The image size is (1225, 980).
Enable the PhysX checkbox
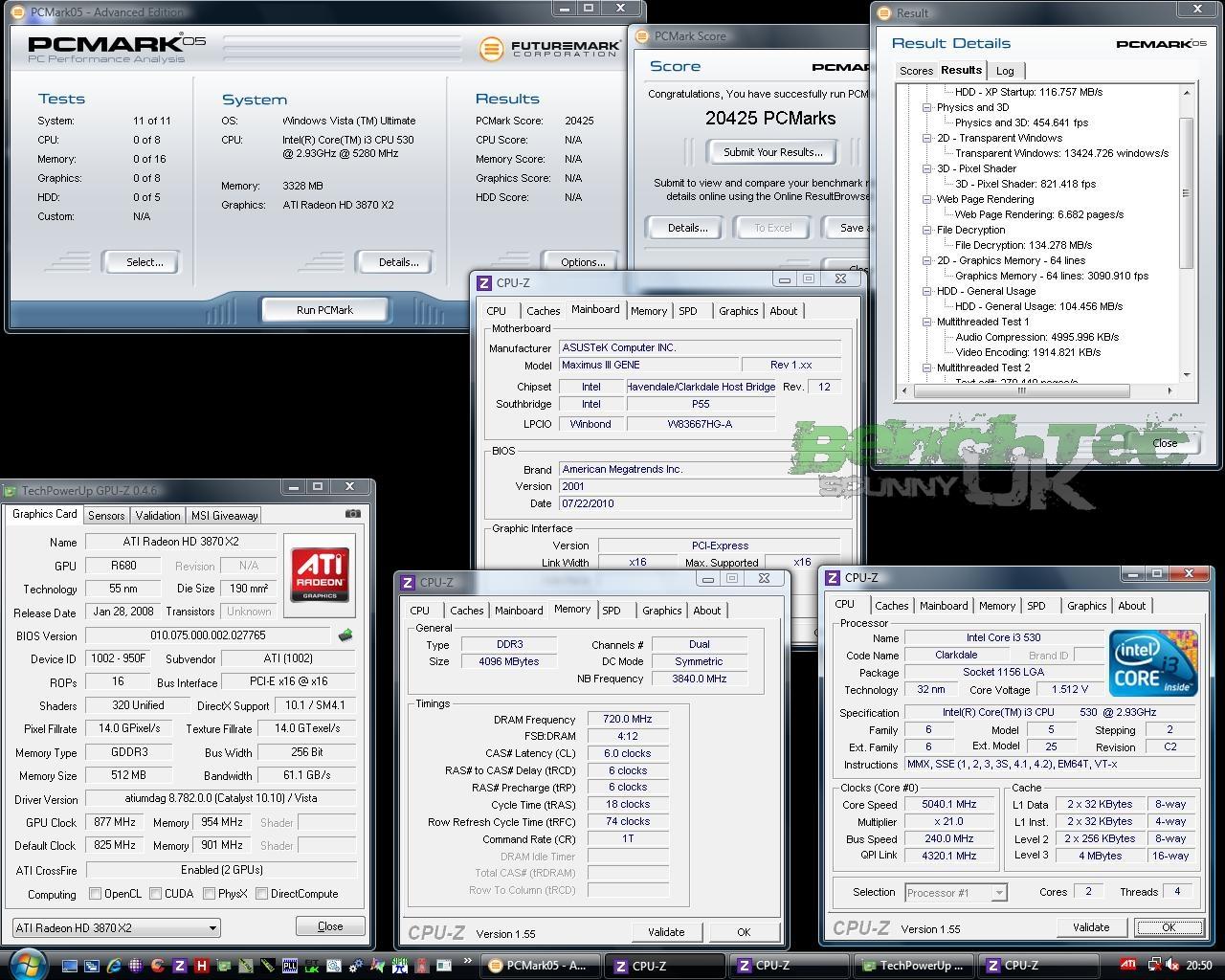(x=209, y=894)
